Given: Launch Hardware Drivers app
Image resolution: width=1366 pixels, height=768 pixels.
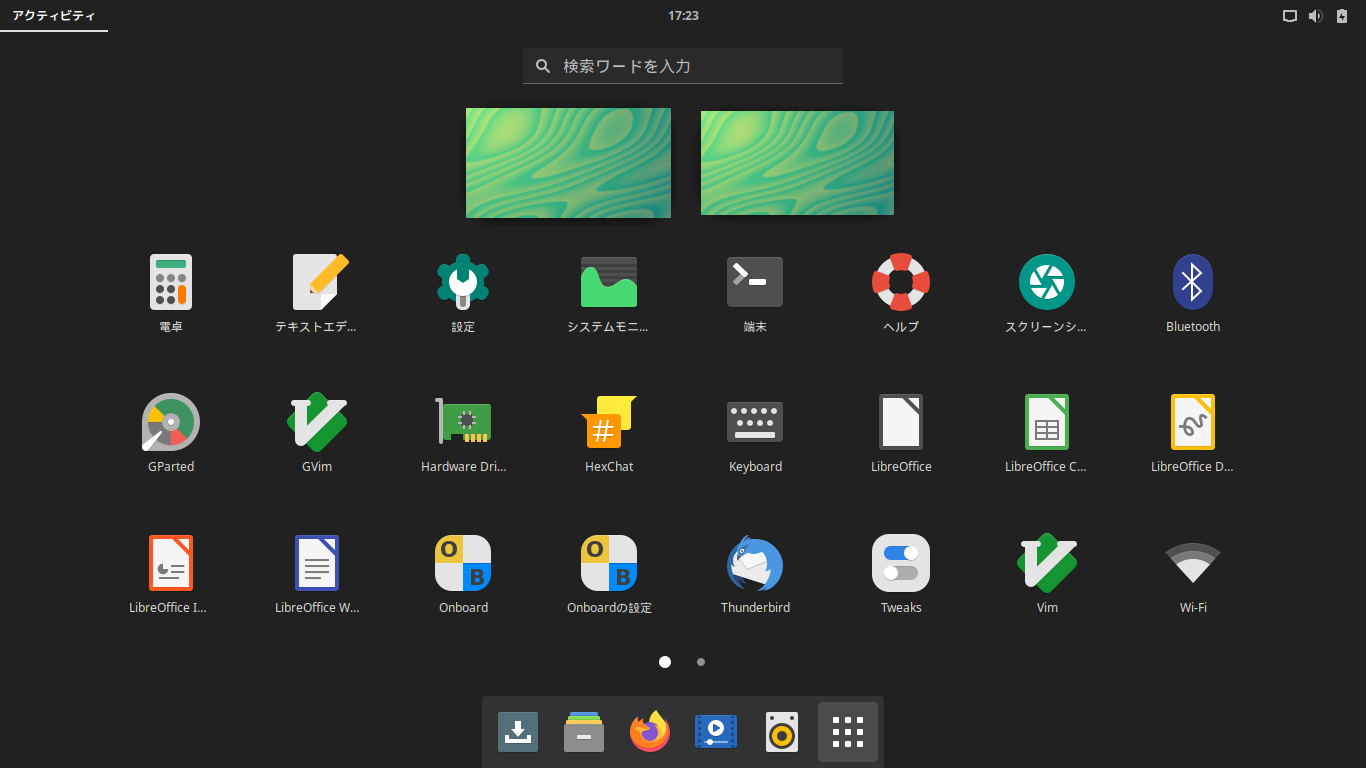Looking at the screenshot, I should [463, 422].
